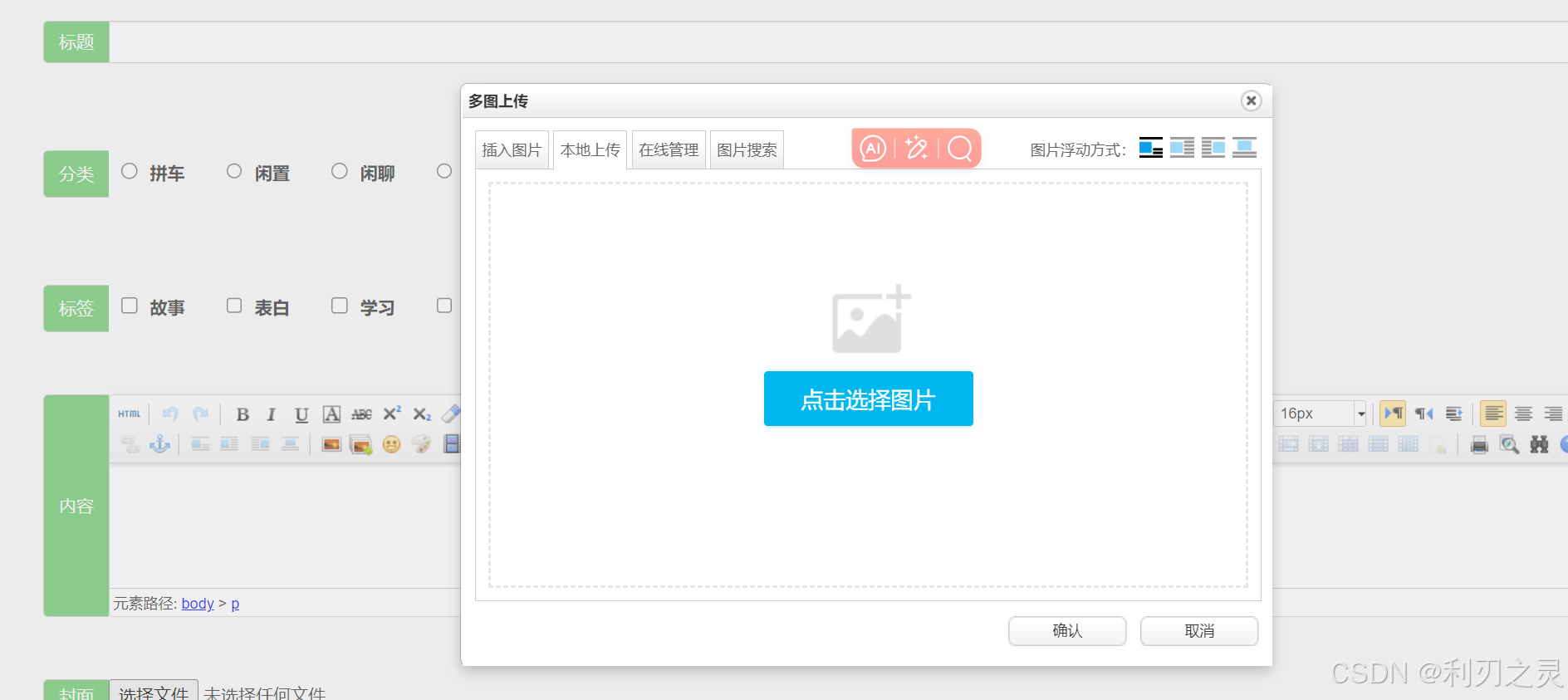Select the fourth image float option in the dialog
Image resolution: width=1568 pixels, height=700 pixels.
pos(1244,148)
